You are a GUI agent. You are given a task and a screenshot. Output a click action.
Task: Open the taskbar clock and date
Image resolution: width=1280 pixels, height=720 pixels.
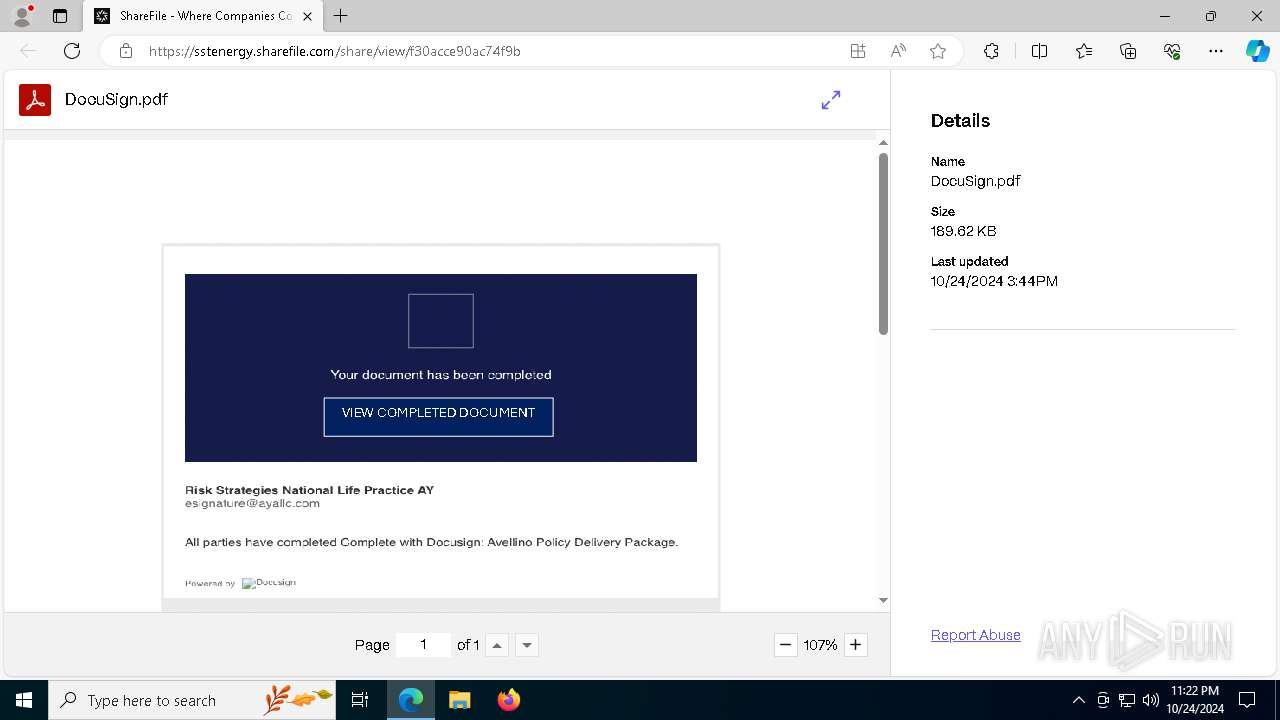[x=1194, y=700]
